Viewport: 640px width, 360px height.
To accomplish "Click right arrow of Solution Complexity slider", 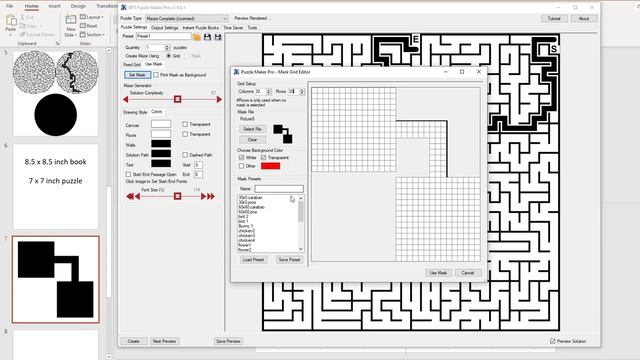I will 219,99.
